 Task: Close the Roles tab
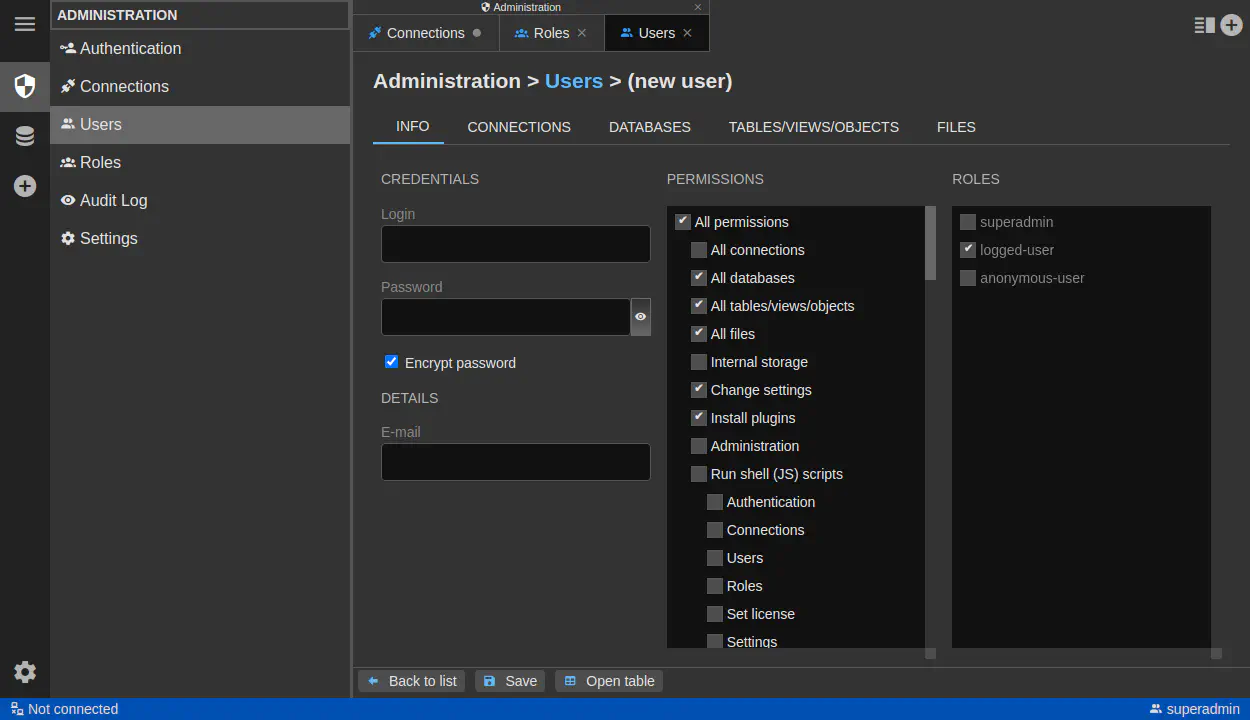click(582, 33)
